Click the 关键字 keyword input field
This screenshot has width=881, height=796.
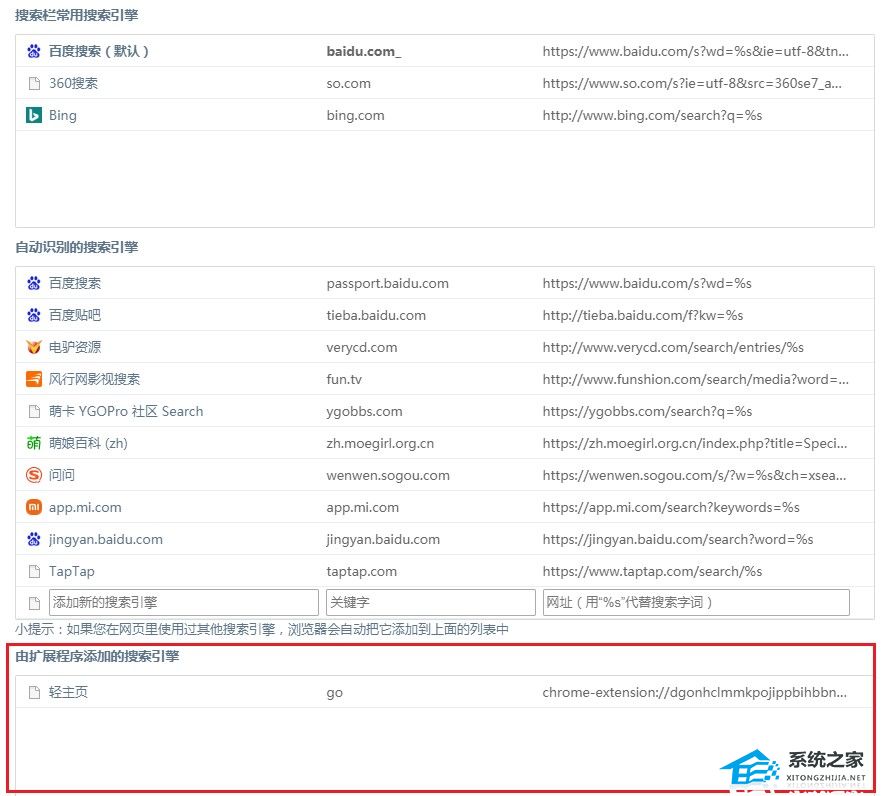click(x=432, y=602)
